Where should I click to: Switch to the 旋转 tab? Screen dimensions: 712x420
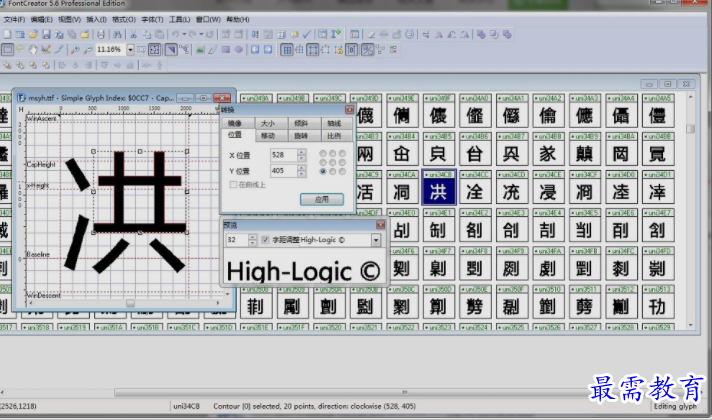(305, 136)
